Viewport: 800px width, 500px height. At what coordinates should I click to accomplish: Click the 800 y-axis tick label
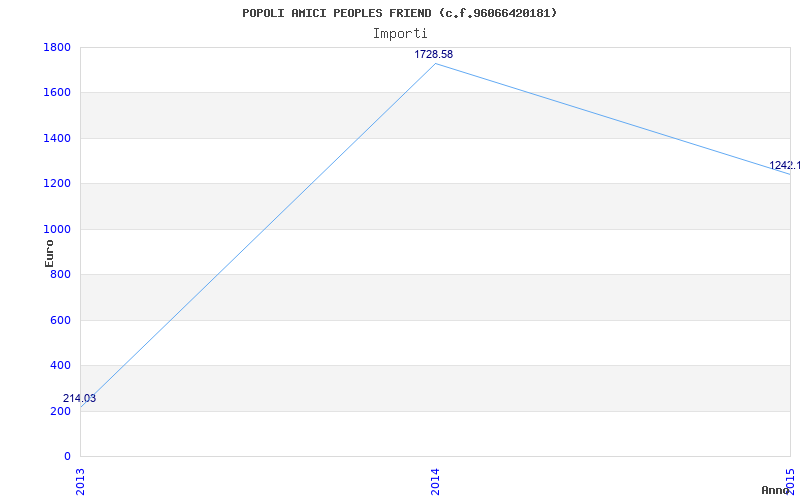click(60, 275)
